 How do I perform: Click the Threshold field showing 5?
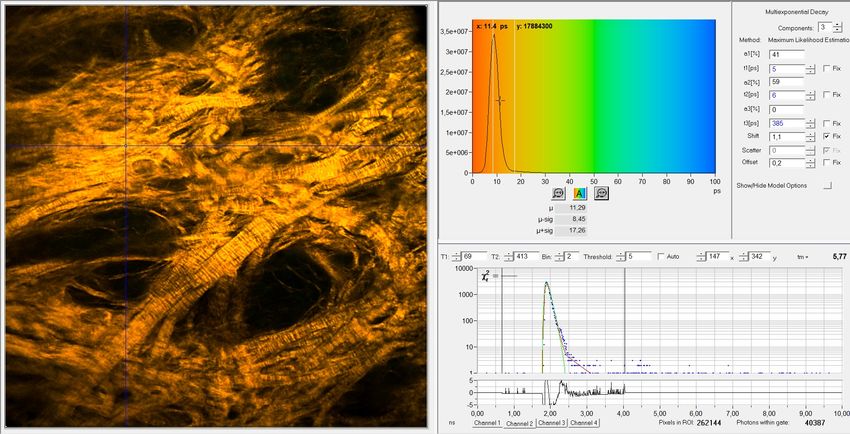[639, 256]
